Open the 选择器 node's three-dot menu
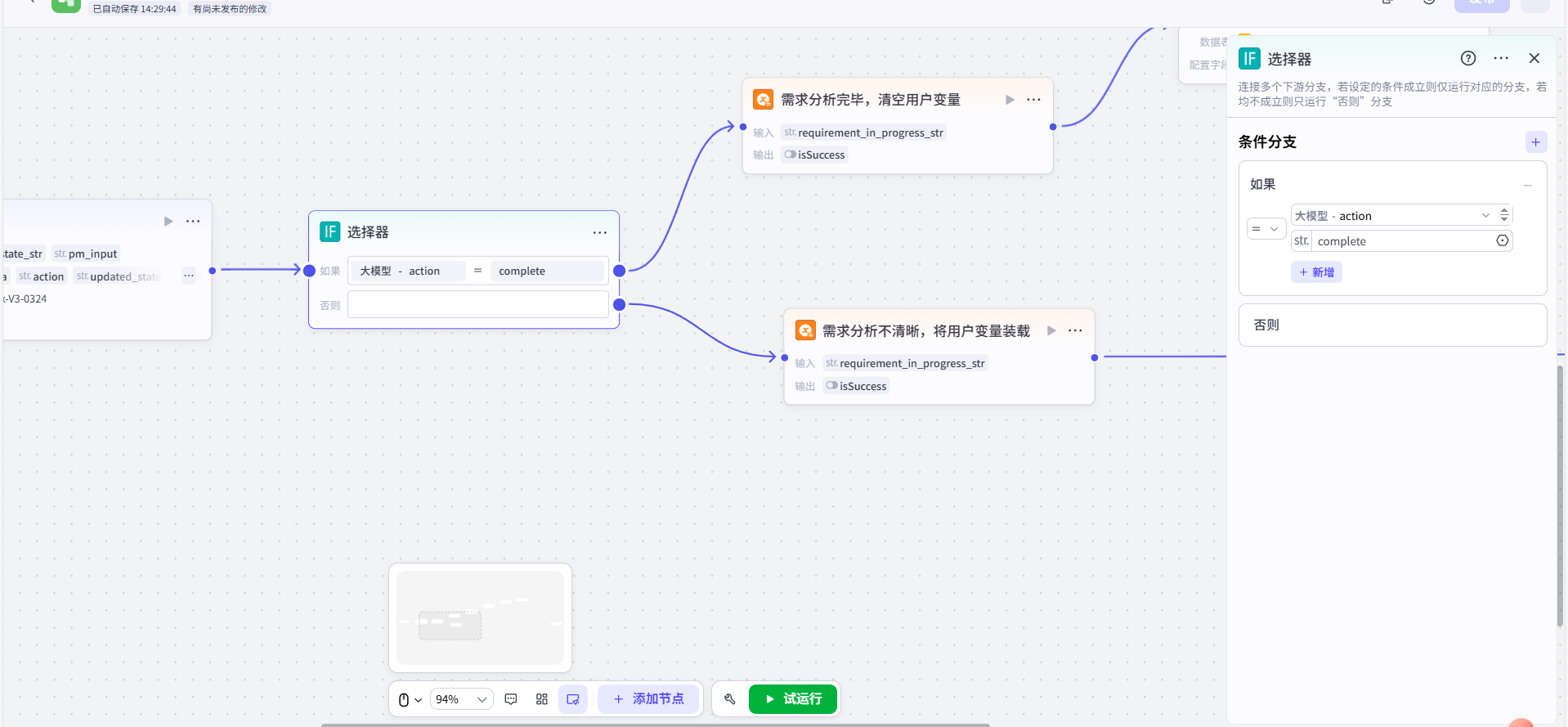The width and height of the screenshot is (1568, 727). [599, 232]
